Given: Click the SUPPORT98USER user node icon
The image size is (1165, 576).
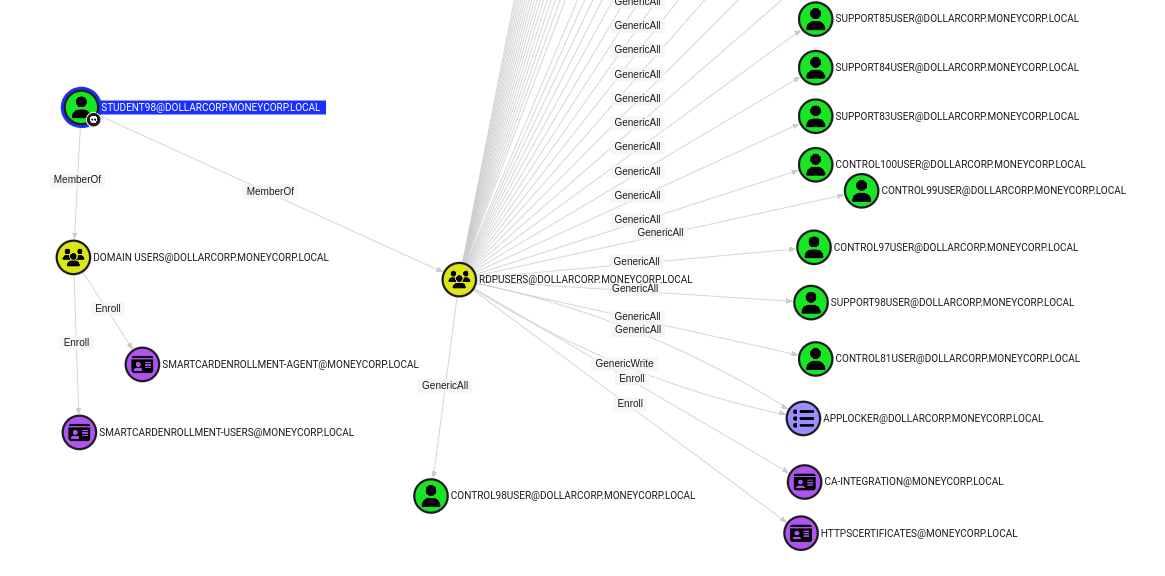Looking at the screenshot, I should [811, 303].
